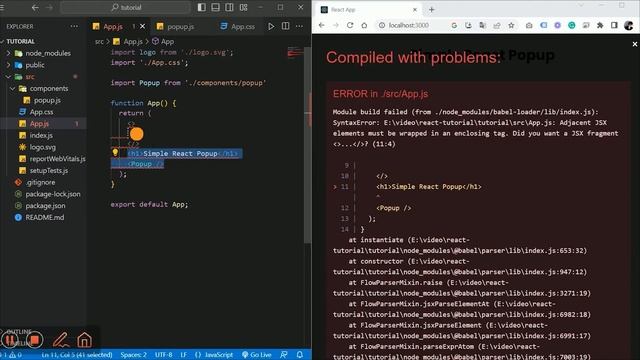This screenshot has width=640, height=360.
Task: Open browser extensions puzzle icon
Action: click(x=600, y=25)
